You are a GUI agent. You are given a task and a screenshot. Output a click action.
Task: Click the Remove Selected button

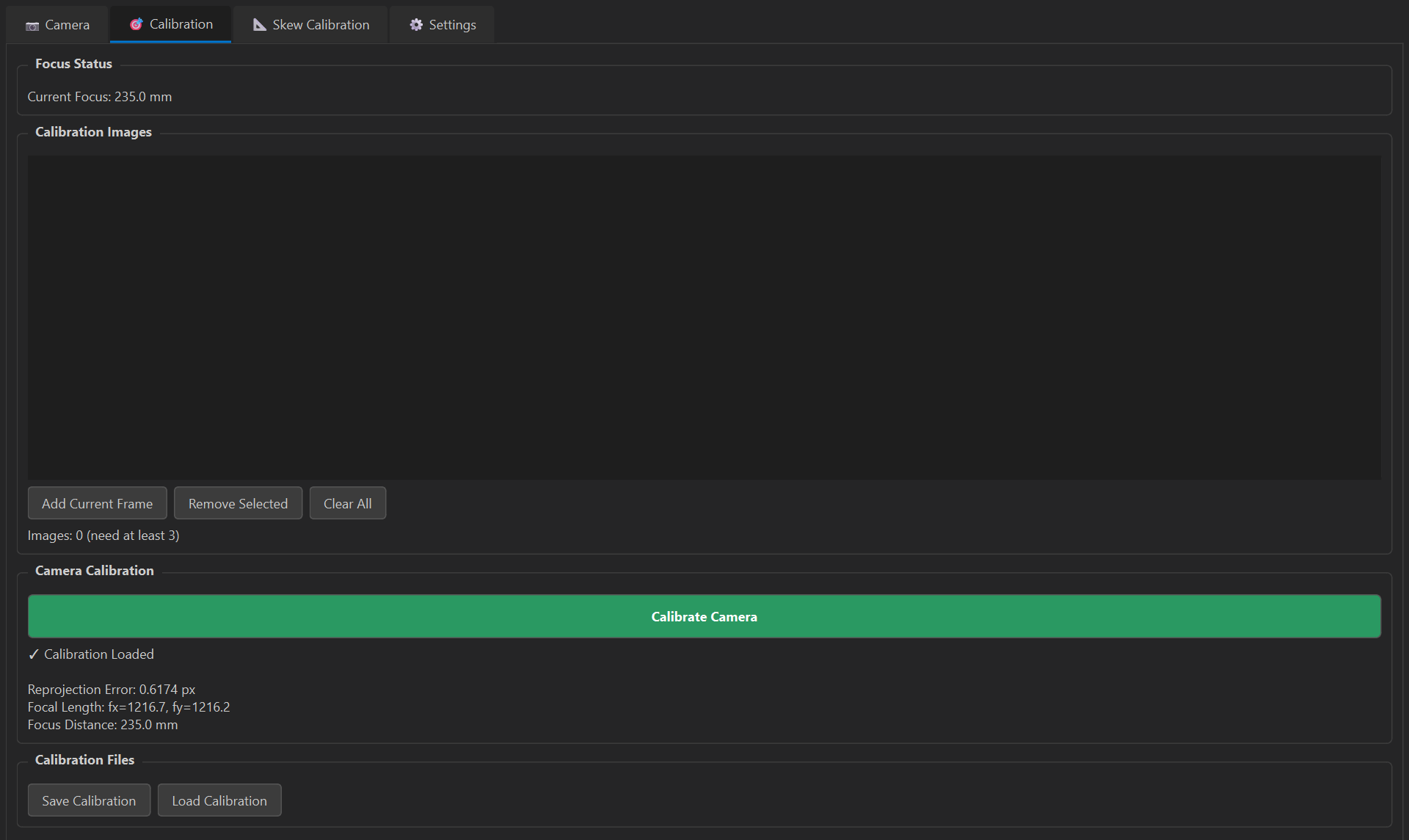[x=238, y=503]
